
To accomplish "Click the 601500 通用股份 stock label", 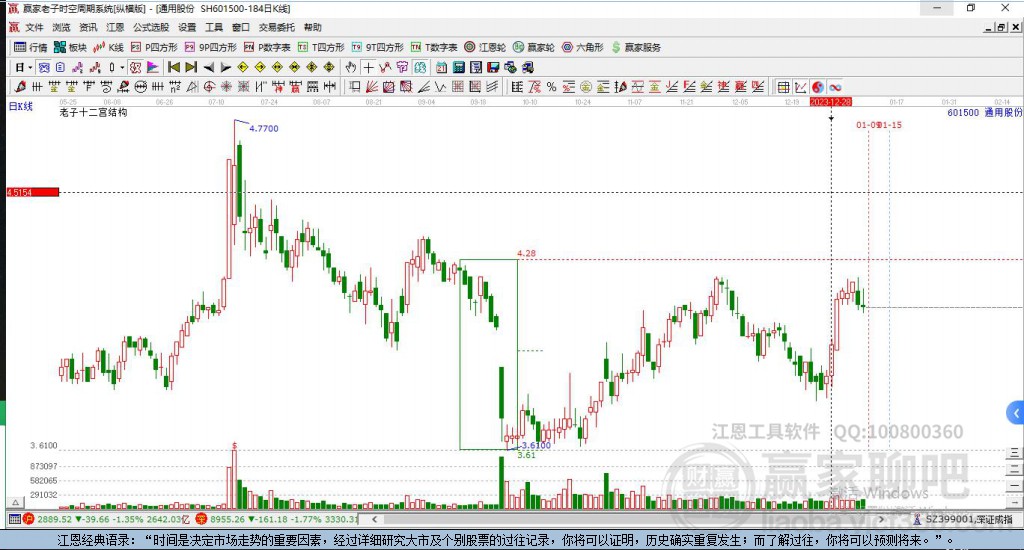I will [x=984, y=112].
